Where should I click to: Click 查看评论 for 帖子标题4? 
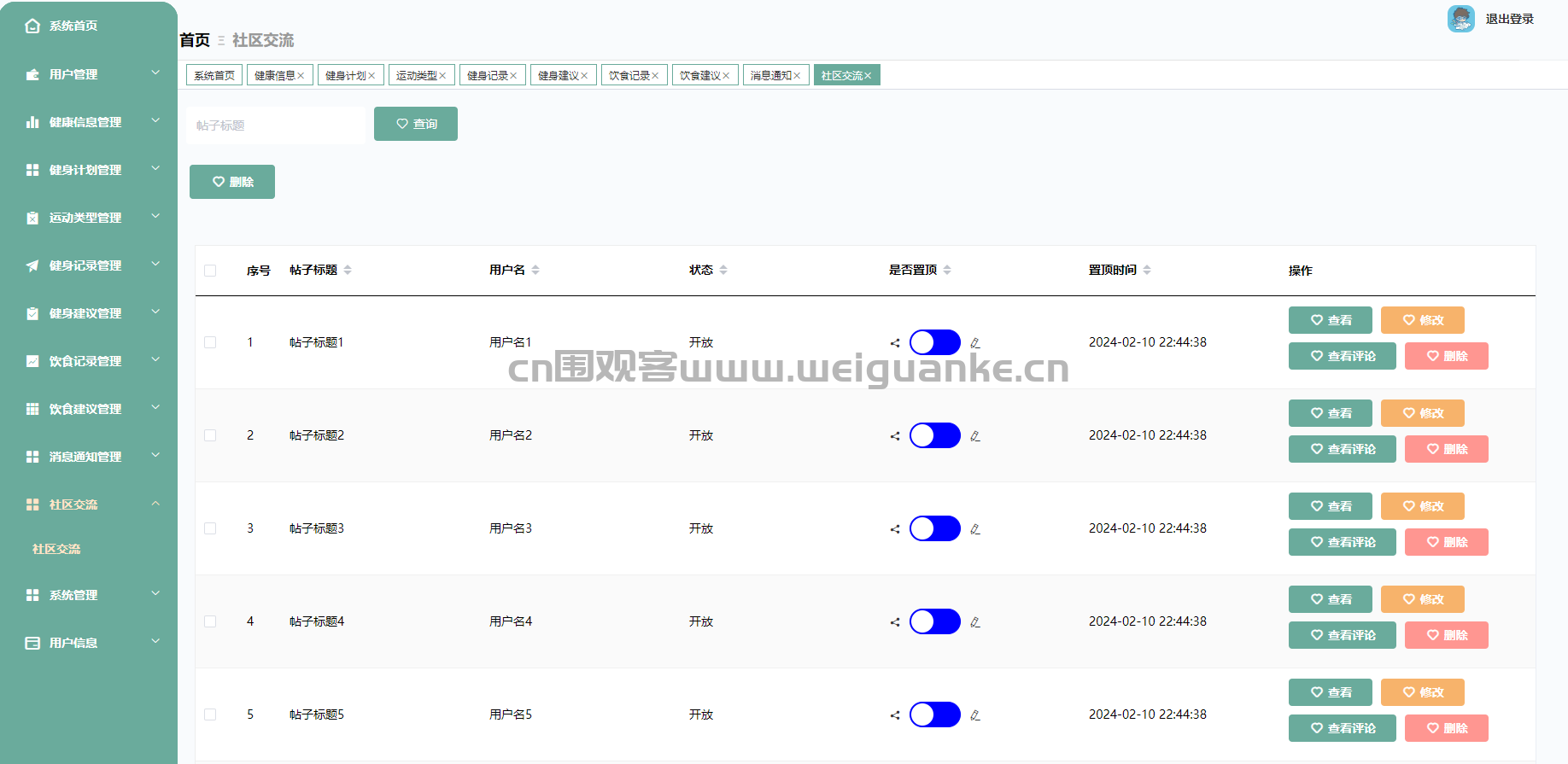(x=1342, y=635)
